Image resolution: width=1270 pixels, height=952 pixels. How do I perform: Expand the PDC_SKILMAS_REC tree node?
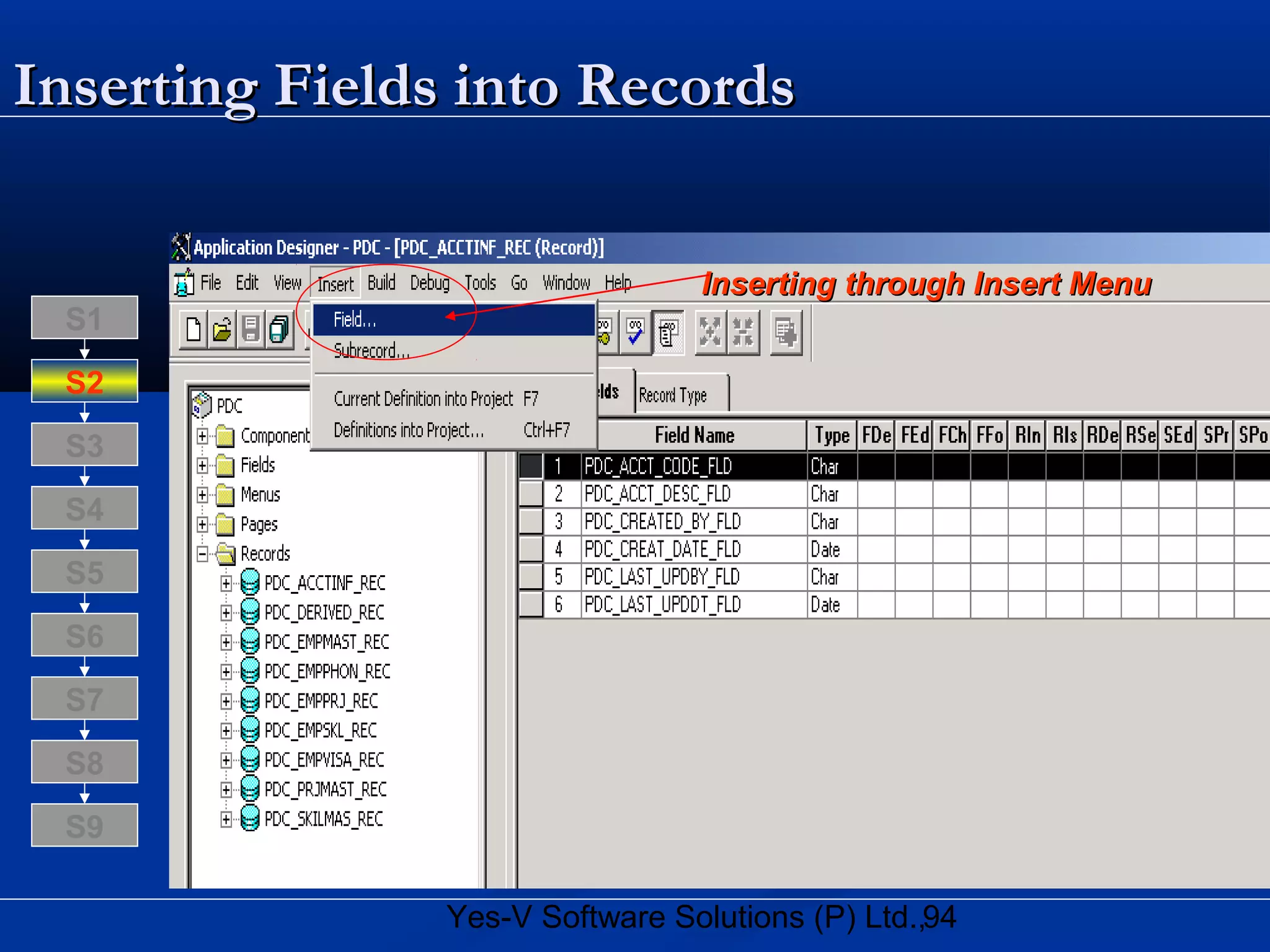[226, 819]
